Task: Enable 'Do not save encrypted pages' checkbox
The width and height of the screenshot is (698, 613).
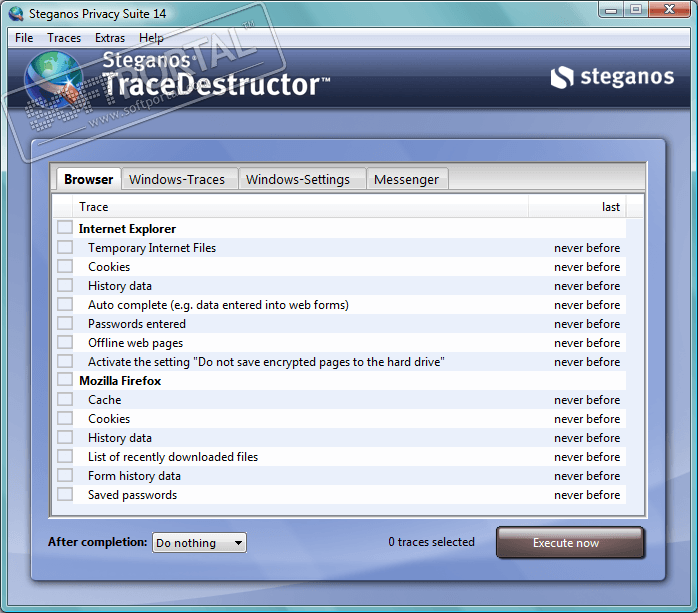Action: tap(65, 361)
